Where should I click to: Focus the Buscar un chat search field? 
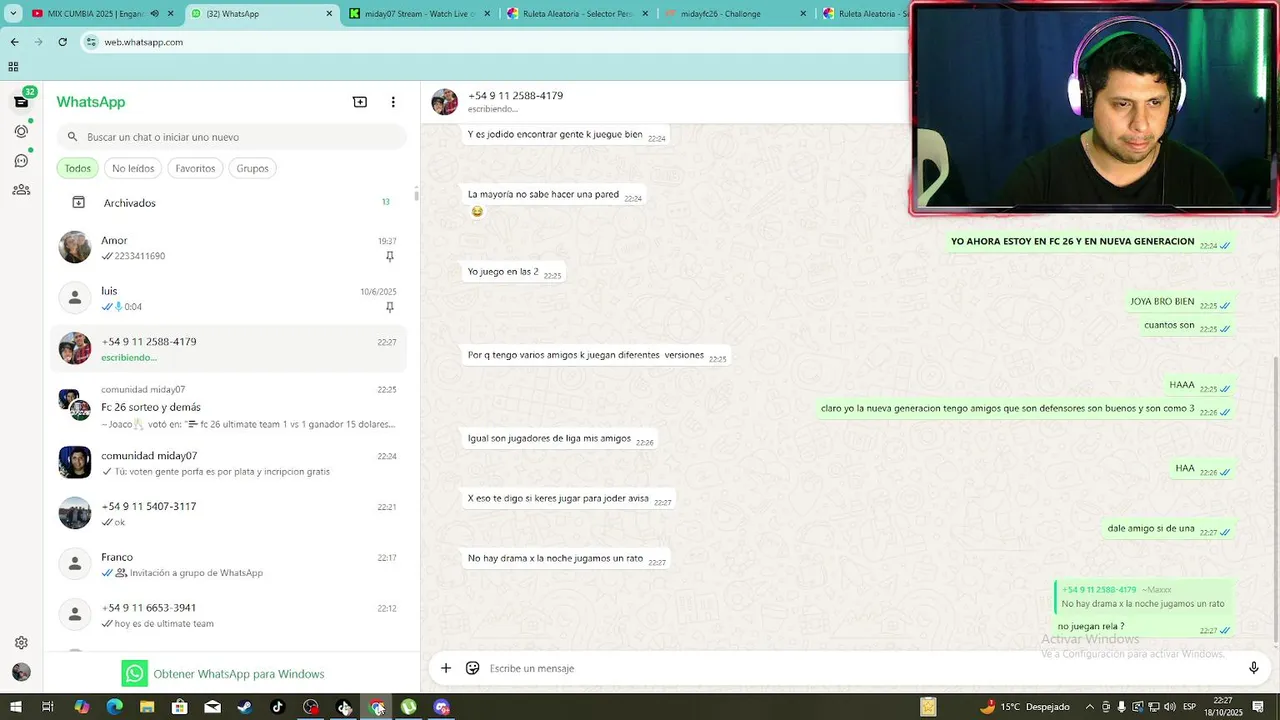232,137
